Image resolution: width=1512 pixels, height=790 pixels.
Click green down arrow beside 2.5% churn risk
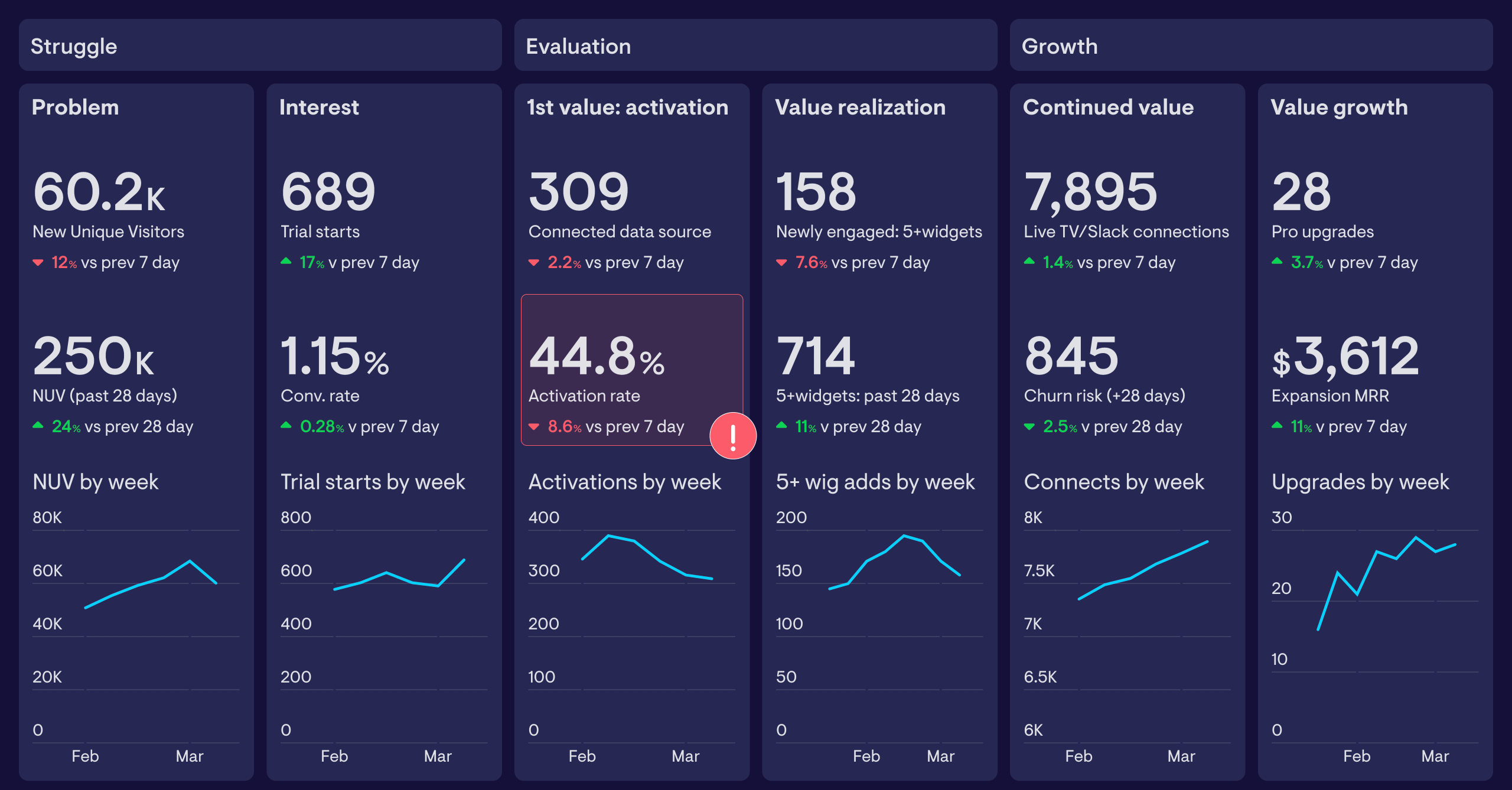click(x=1029, y=426)
